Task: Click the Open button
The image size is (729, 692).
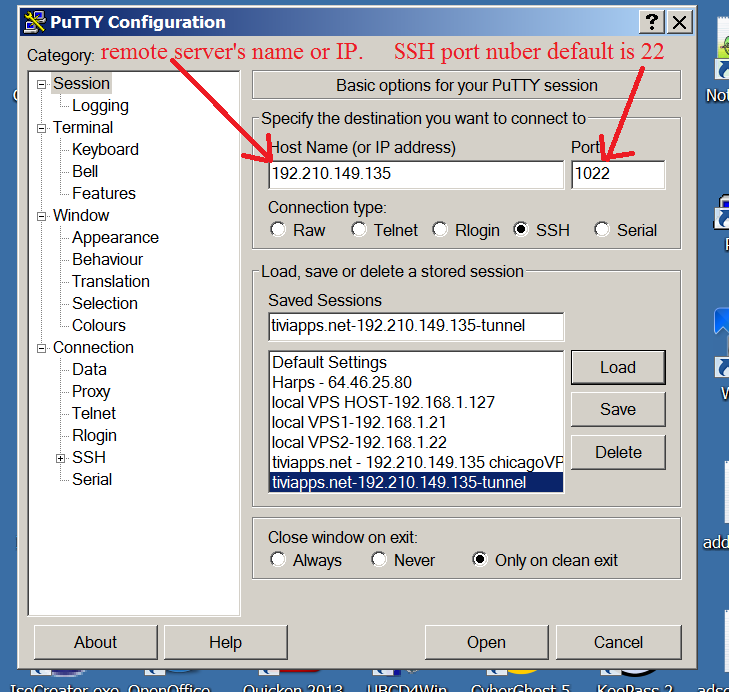Action: click(486, 642)
